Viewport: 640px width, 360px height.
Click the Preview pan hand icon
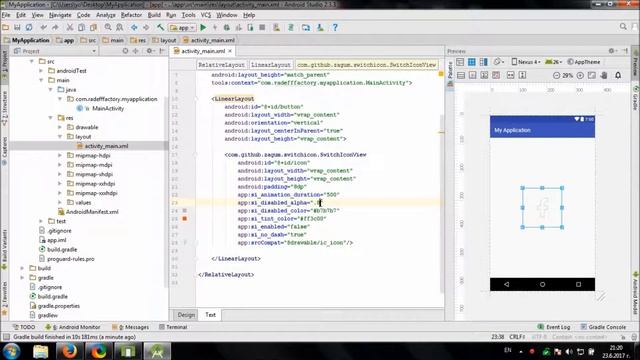tap(604, 76)
